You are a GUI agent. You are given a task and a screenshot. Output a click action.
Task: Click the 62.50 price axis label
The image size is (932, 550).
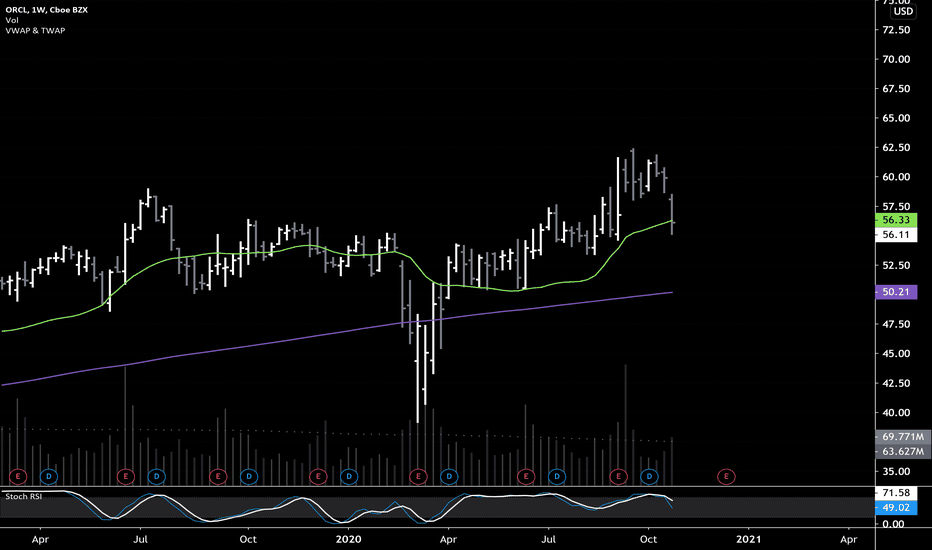click(896, 147)
